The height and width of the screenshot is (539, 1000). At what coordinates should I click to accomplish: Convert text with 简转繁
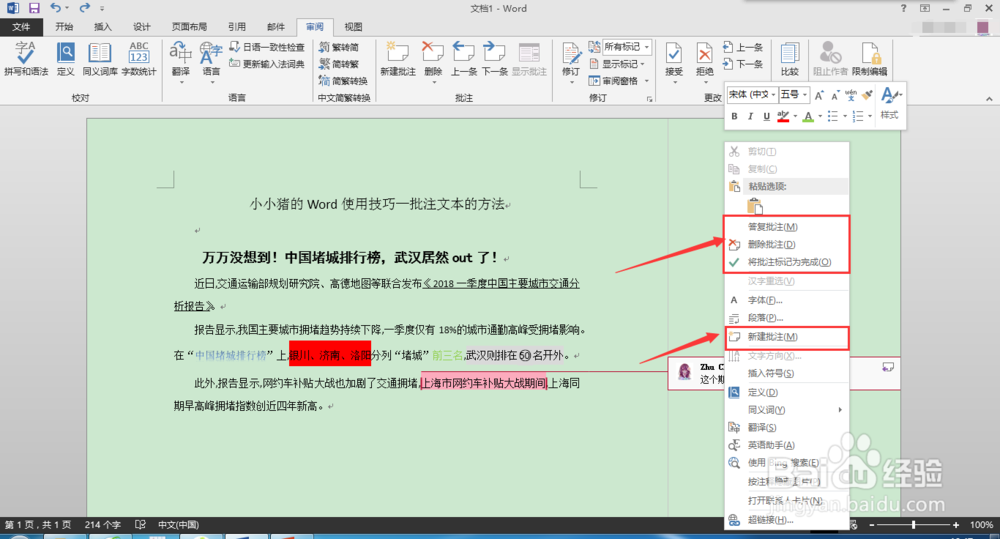click(x=339, y=64)
